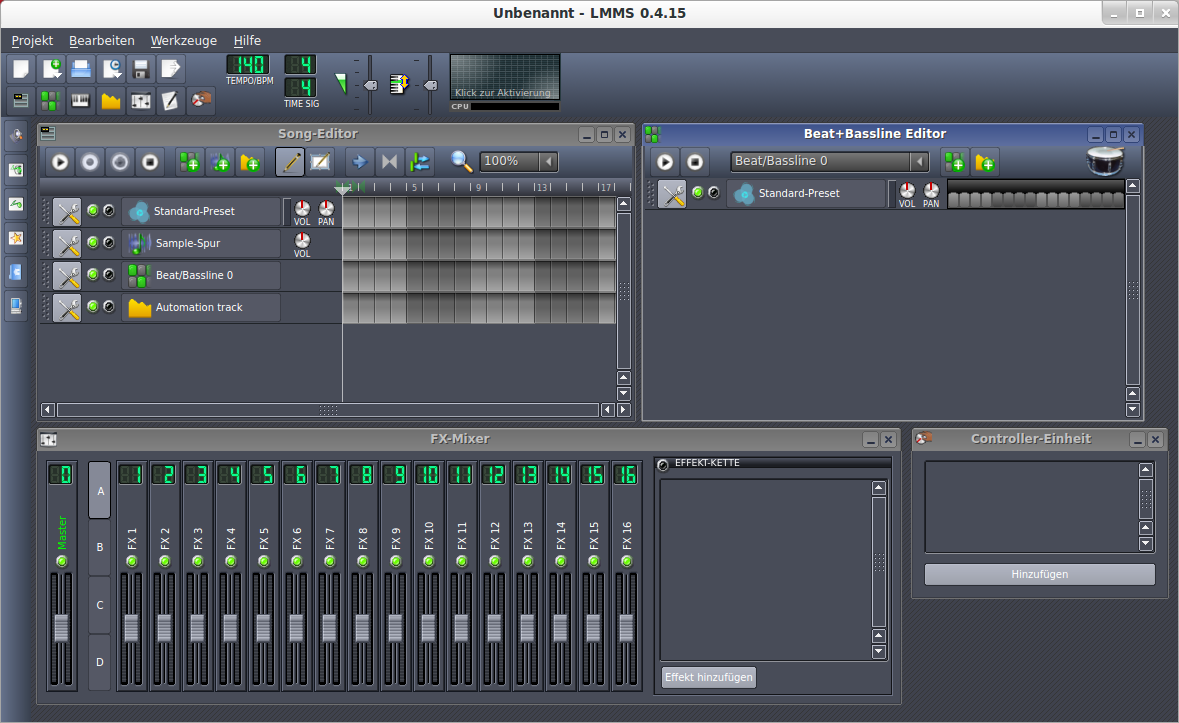The image size is (1179, 723).
Task: Open the wrench menu of the Standard-Preset track
Action: [66, 211]
